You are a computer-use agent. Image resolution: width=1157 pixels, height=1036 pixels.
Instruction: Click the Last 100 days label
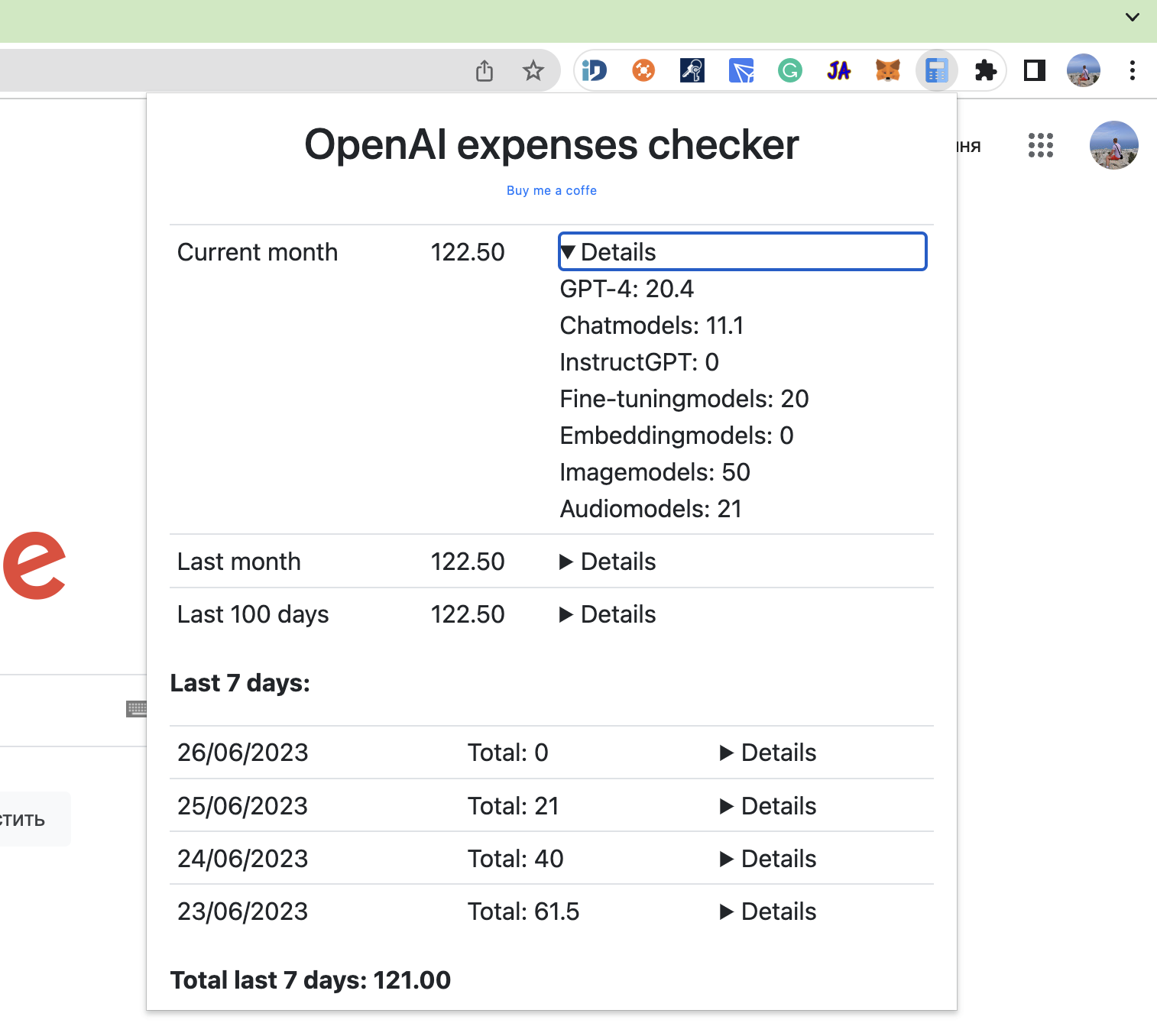pos(253,614)
